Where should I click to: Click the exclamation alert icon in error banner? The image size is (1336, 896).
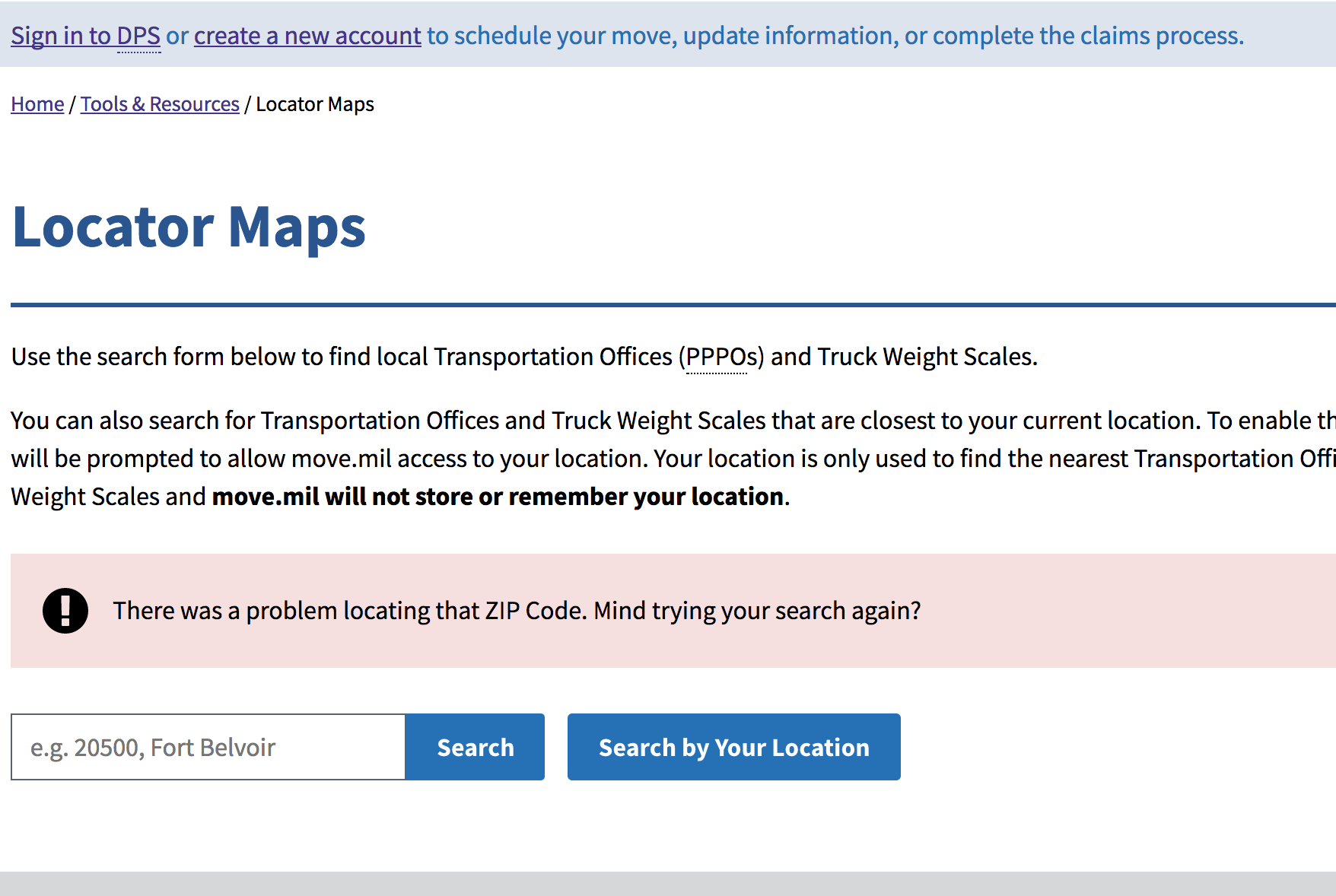(65, 610)
